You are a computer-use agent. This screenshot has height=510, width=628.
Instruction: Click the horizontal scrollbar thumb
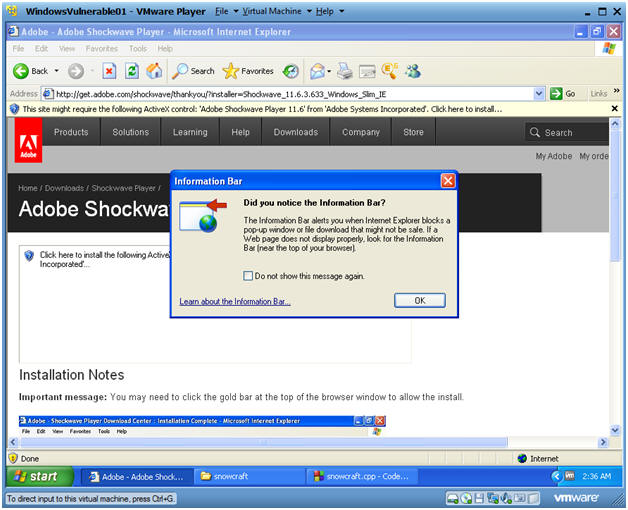[x=264, y=442]
